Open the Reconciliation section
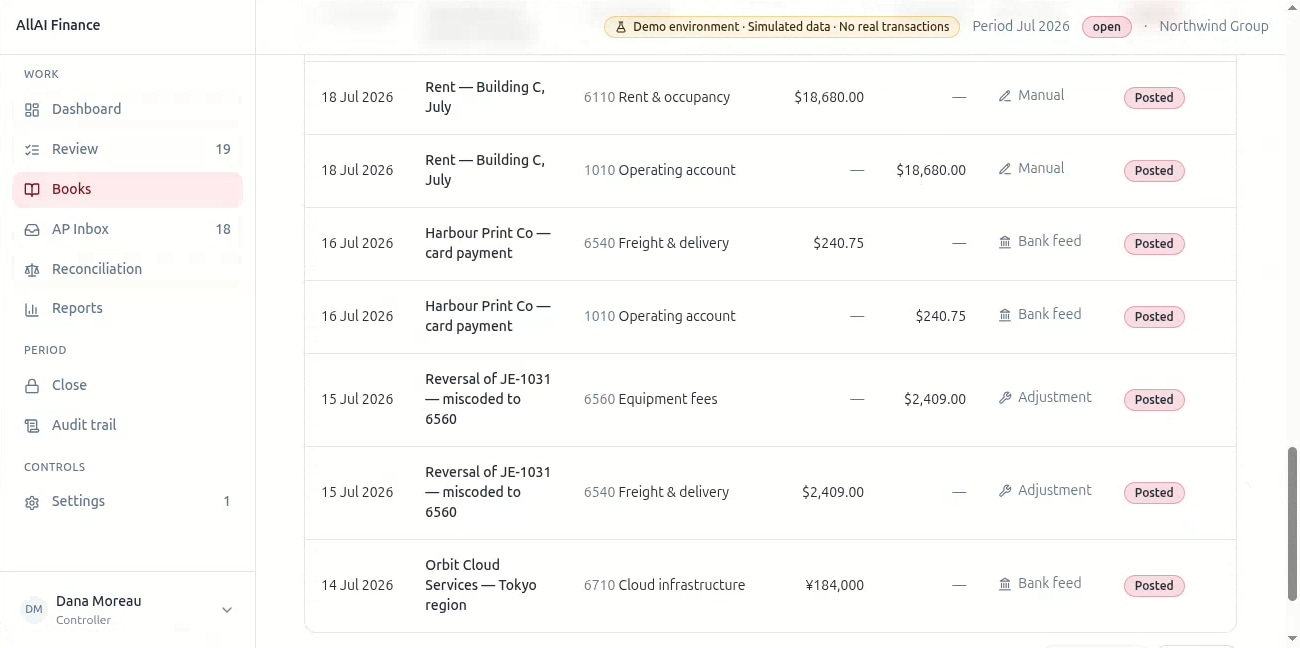 pyautogui.click(x=128, y=269)
